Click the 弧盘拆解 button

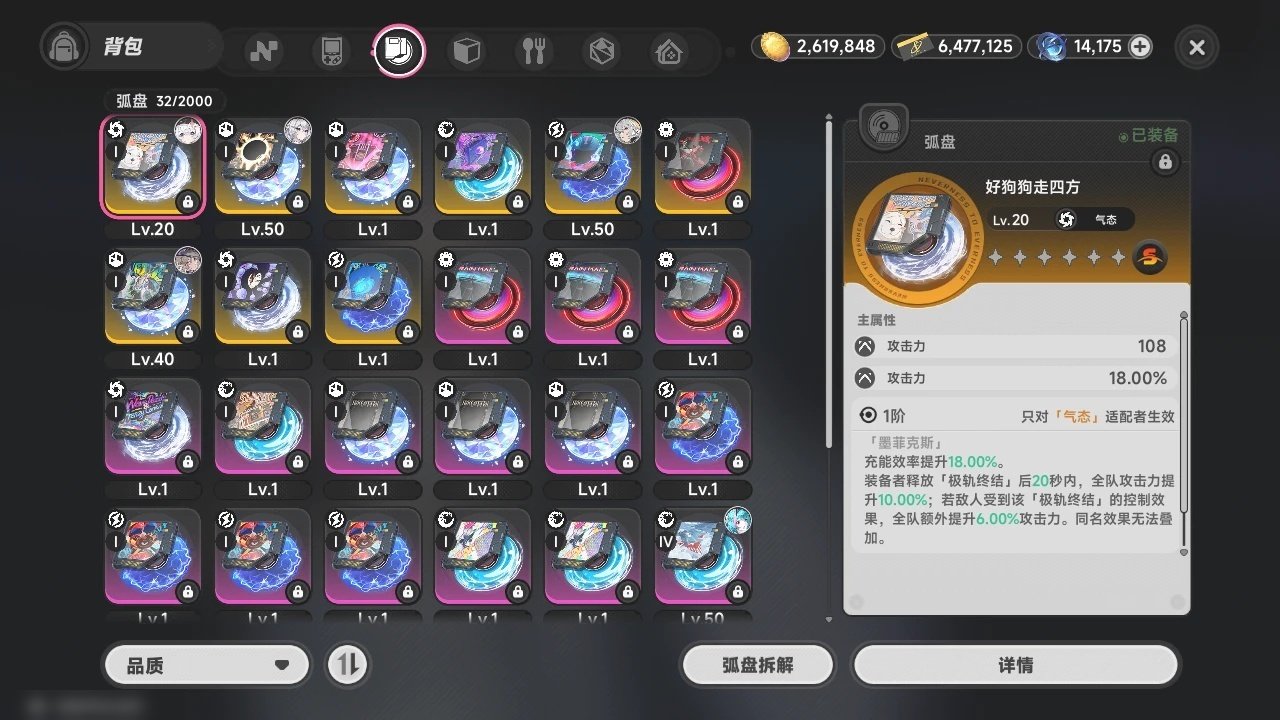pos(757,665)
